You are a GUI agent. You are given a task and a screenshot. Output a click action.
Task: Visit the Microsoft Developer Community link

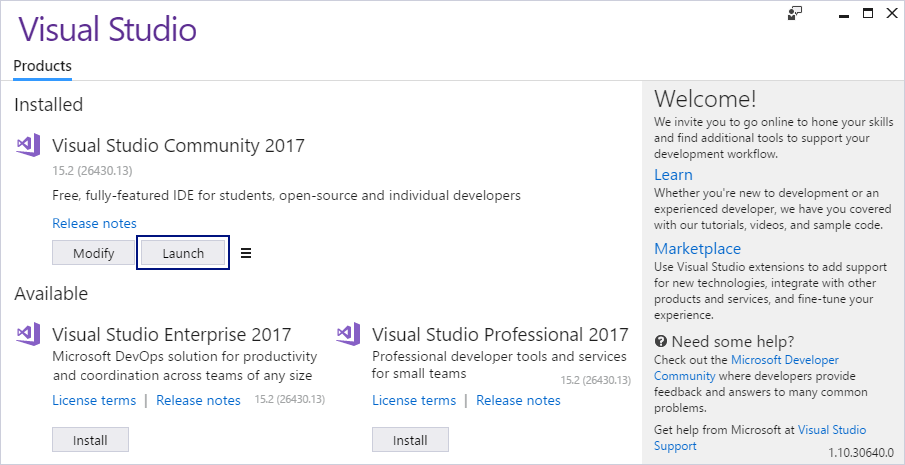coord(746,368)
